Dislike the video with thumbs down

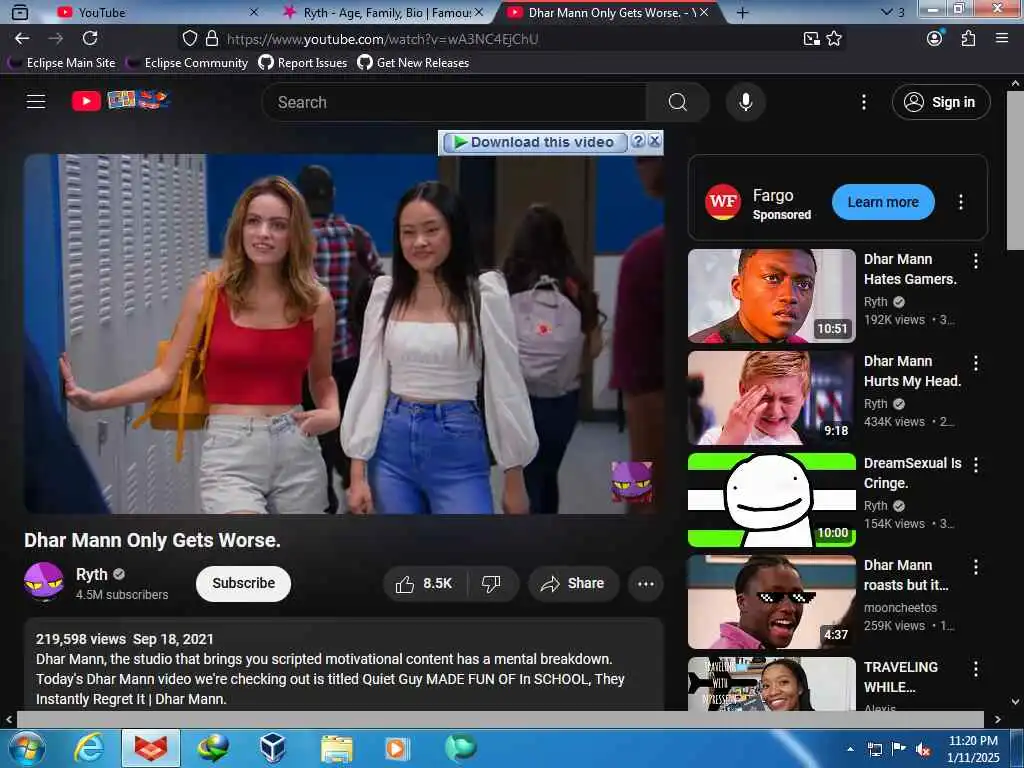(492, 583)
